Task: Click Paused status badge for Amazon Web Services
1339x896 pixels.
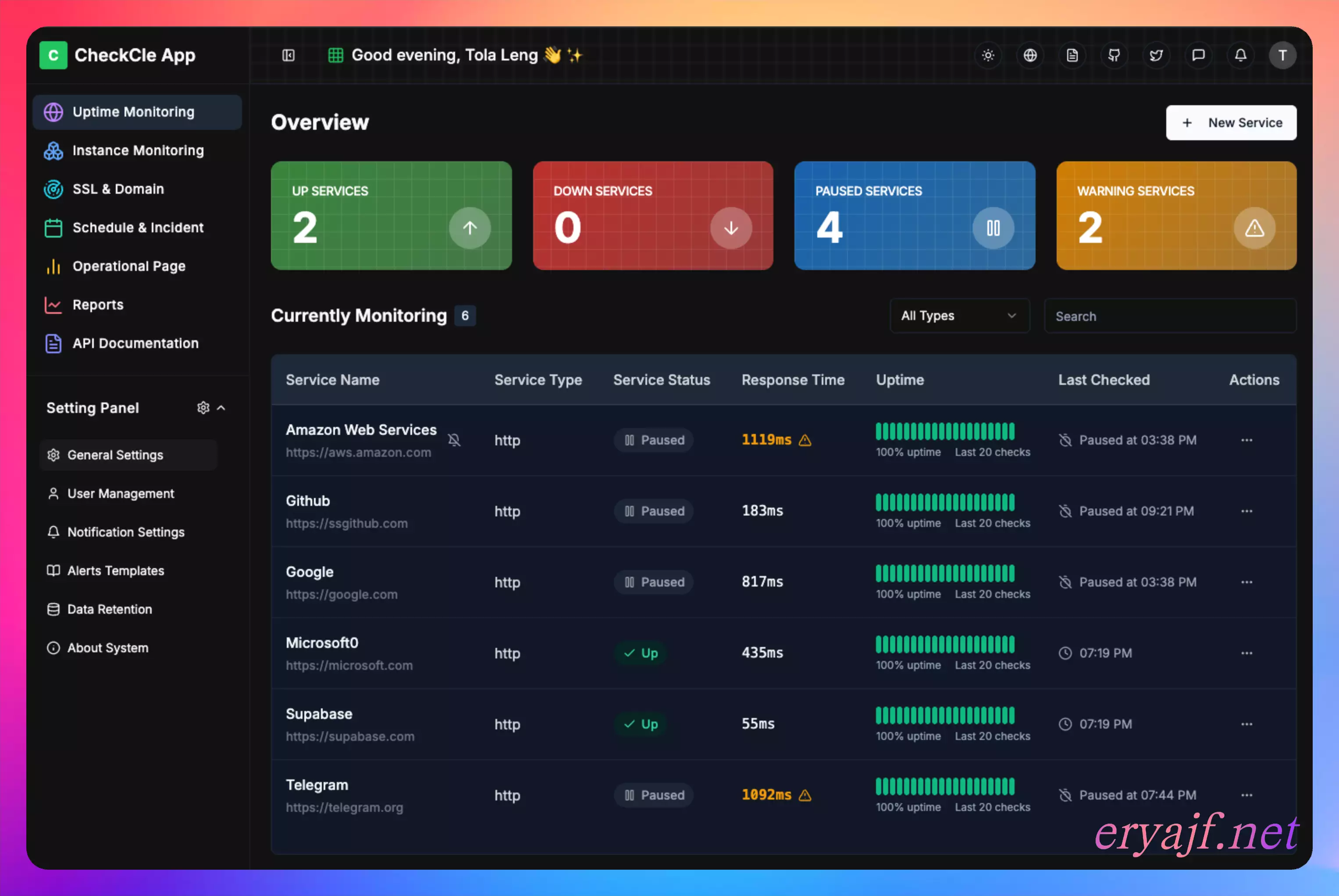Action: 654,440
